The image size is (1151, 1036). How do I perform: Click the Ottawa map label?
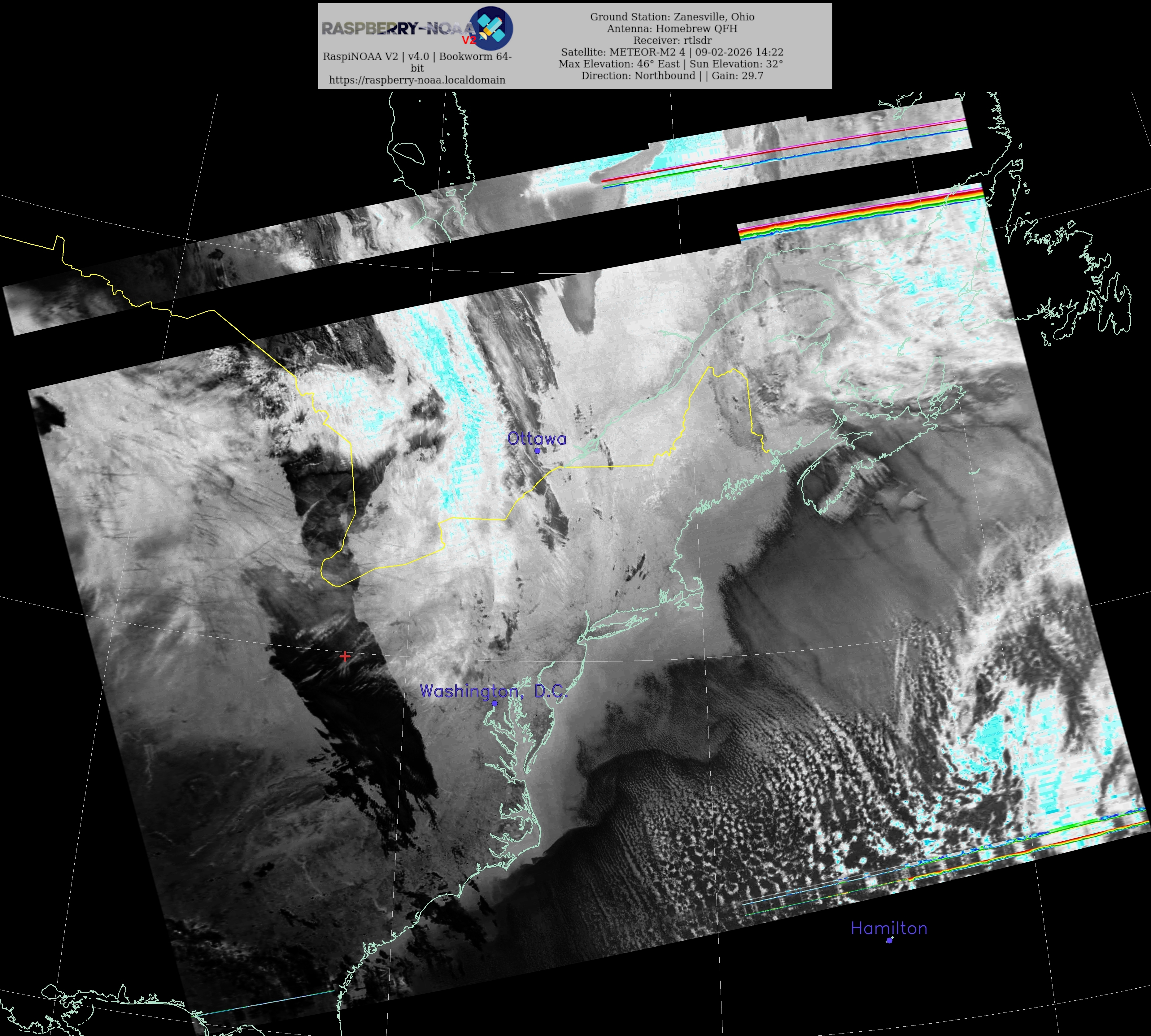[x=537, y=438]
